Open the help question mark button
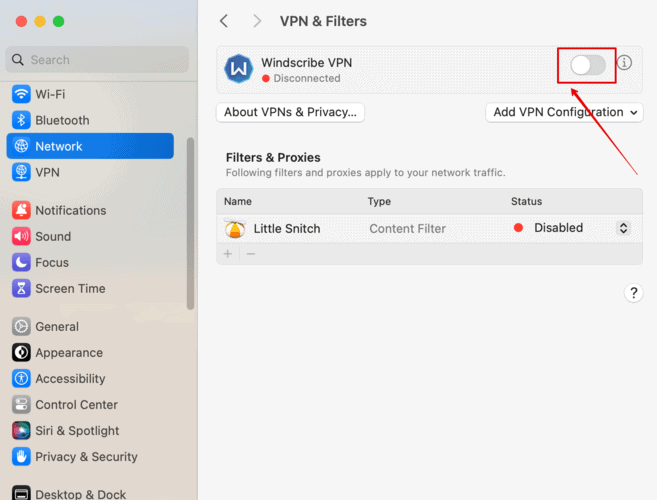This screenshot has width=657, height=500. point(633,293)
